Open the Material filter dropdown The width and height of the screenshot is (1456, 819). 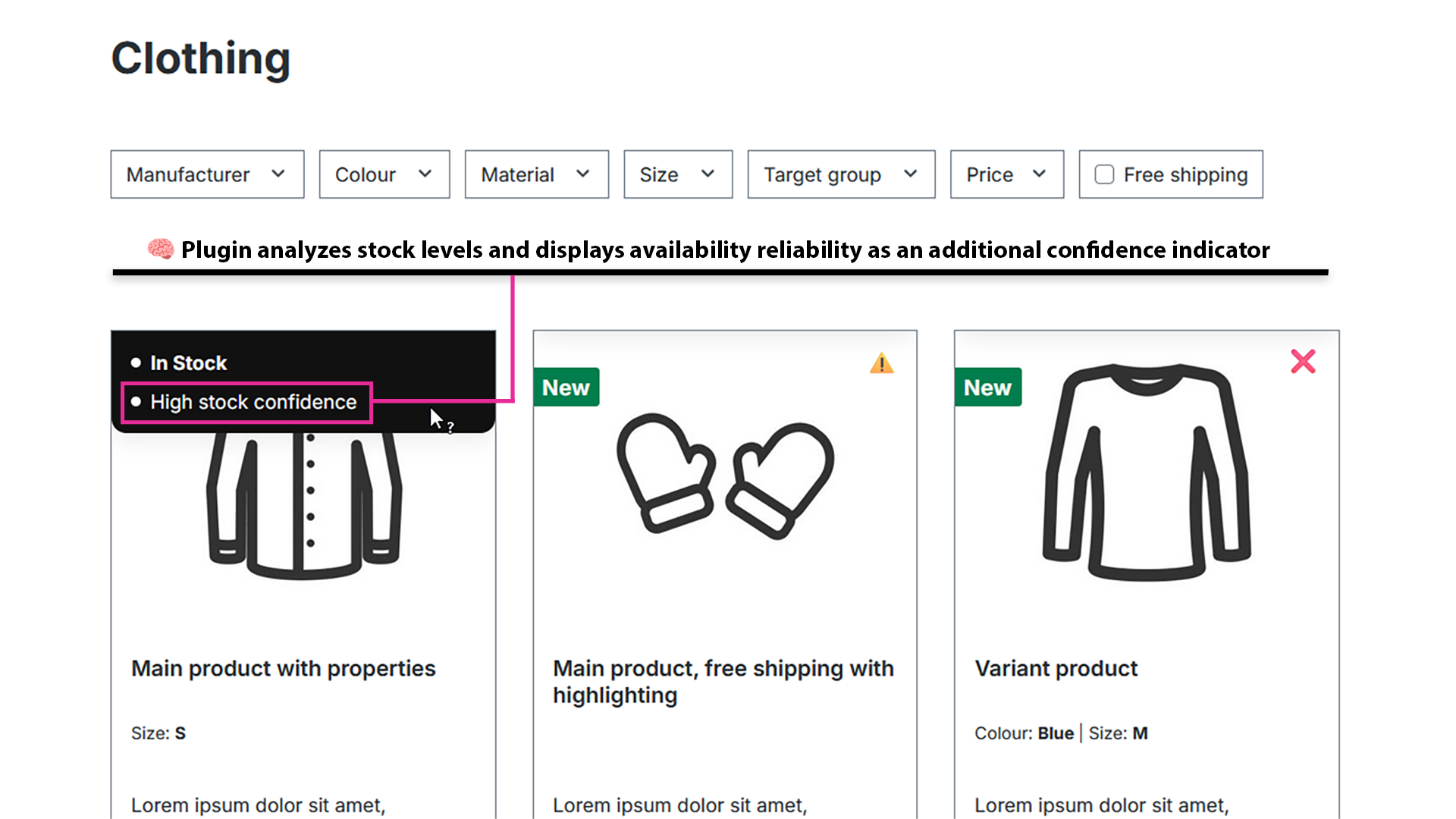(537, 174)
